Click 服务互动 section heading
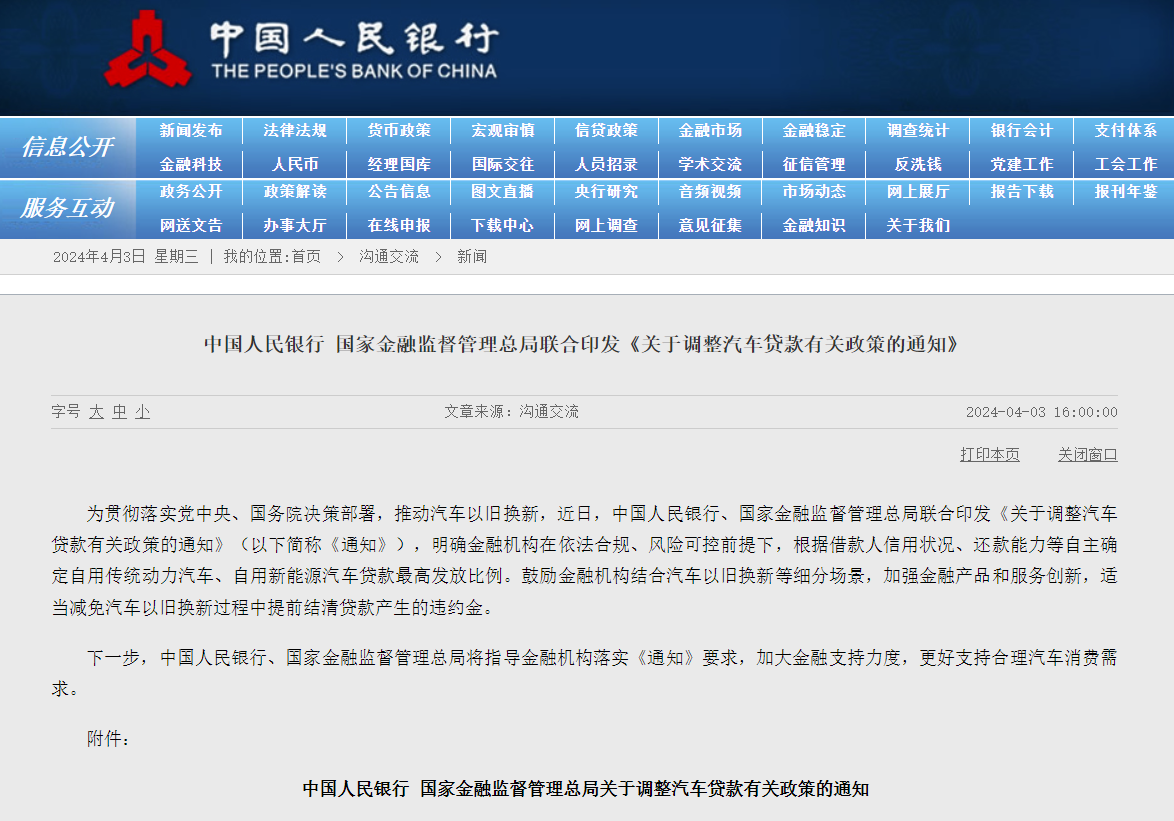 pos(67,208)
